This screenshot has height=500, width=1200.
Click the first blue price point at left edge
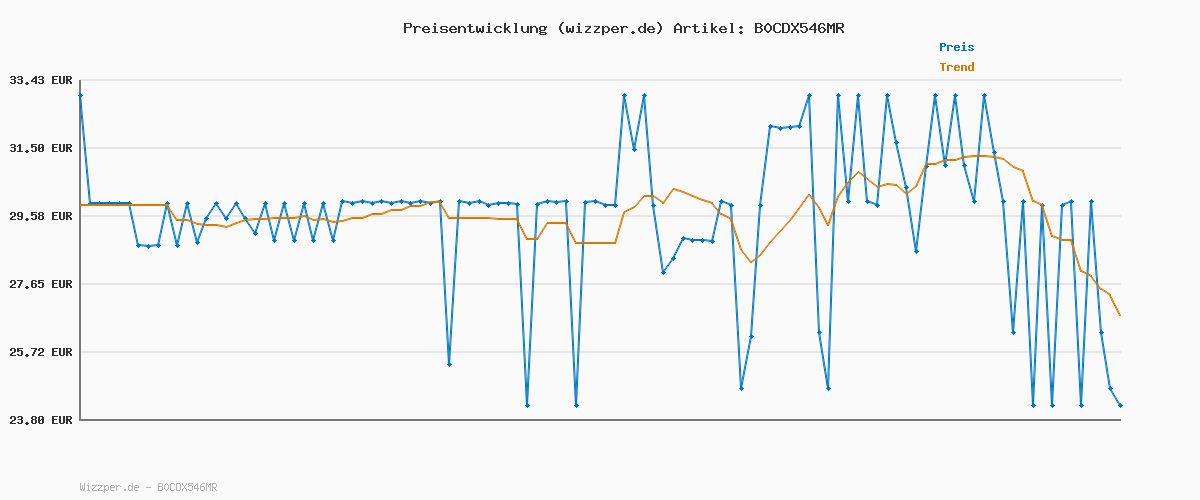tap(80, 95)
